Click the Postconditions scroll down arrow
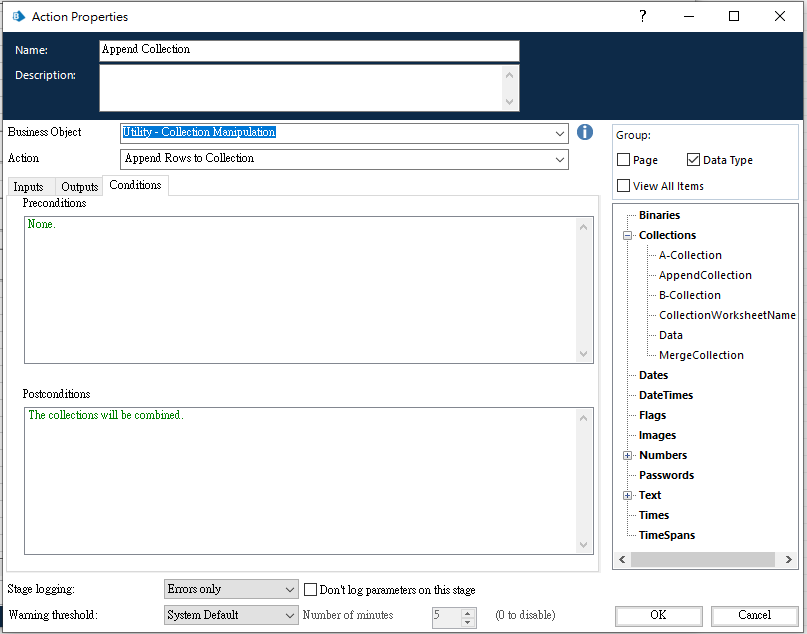 (x=584, y=545)
